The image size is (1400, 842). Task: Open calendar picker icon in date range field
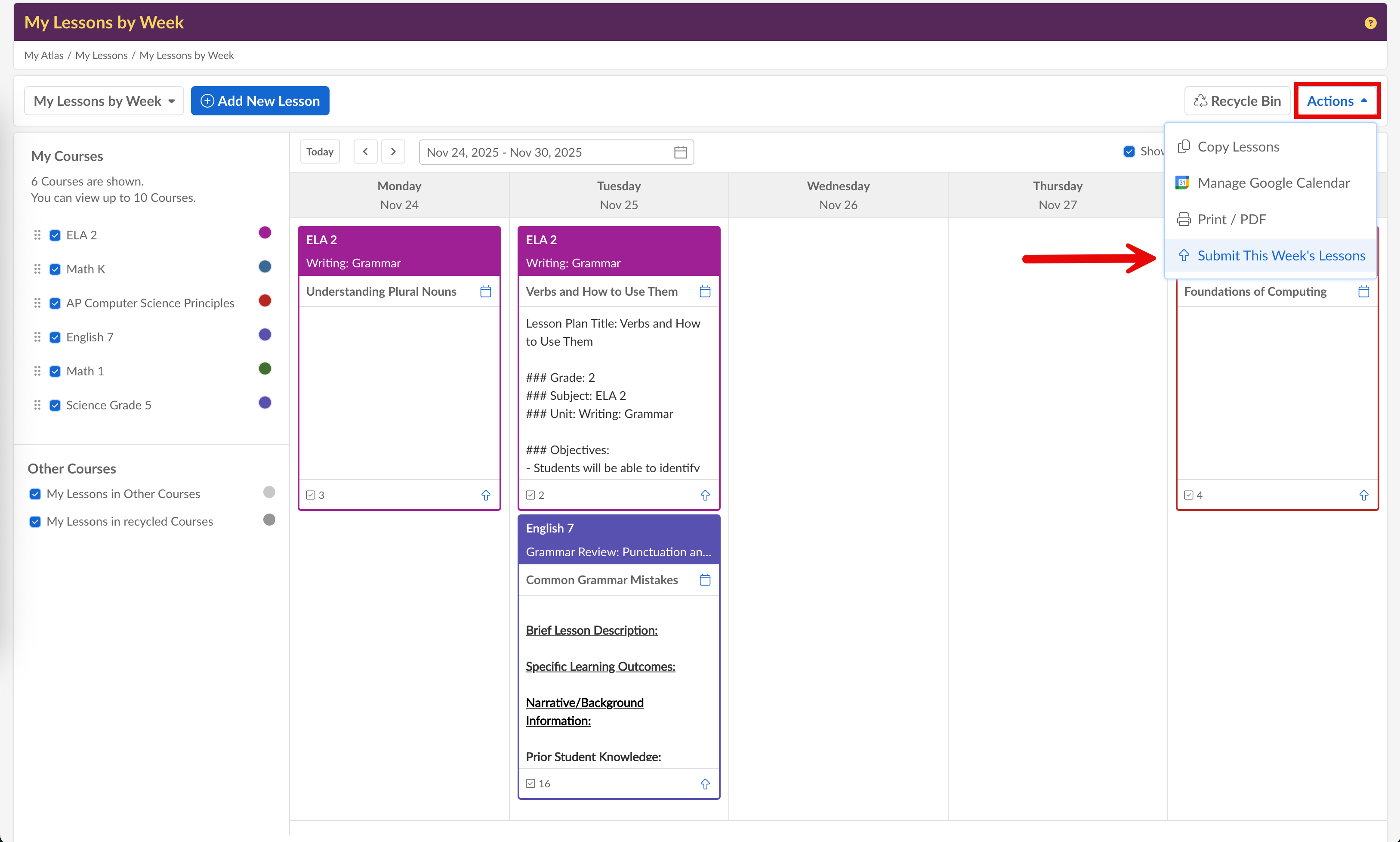pos(680,152)
